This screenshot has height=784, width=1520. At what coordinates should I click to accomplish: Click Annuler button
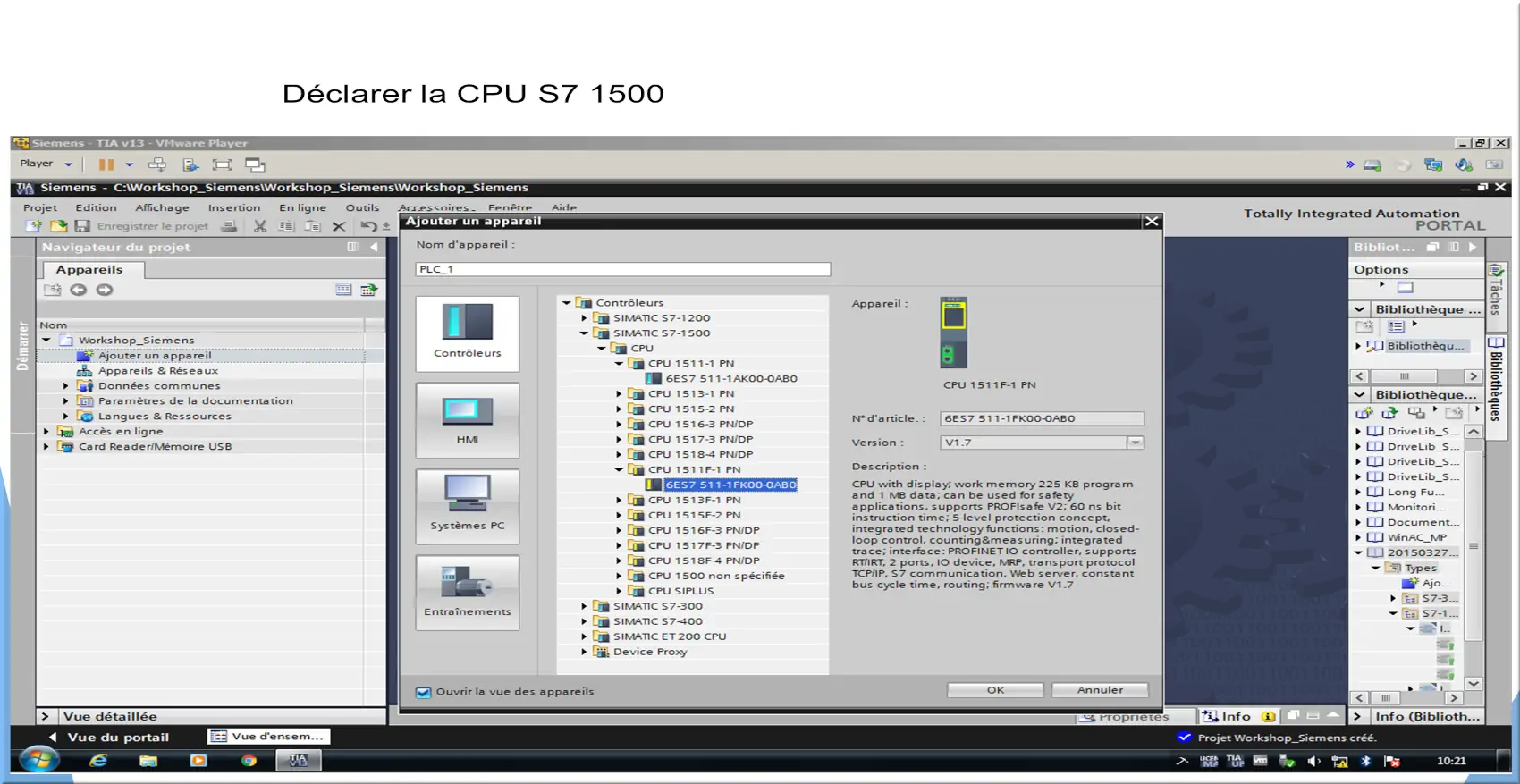[1100, 690]
